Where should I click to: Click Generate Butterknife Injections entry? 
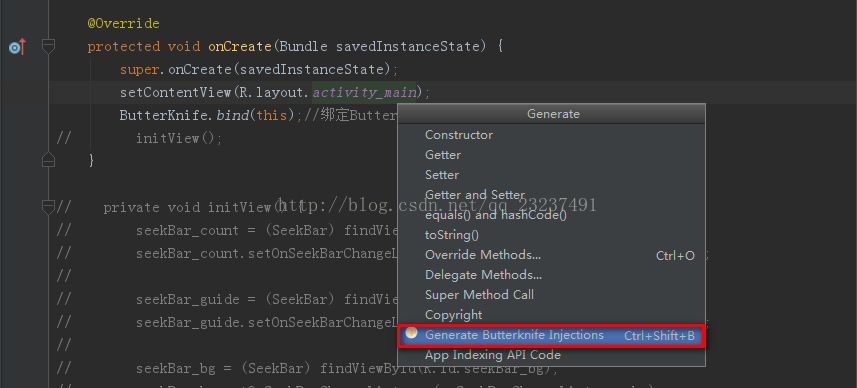pos(551,335)
